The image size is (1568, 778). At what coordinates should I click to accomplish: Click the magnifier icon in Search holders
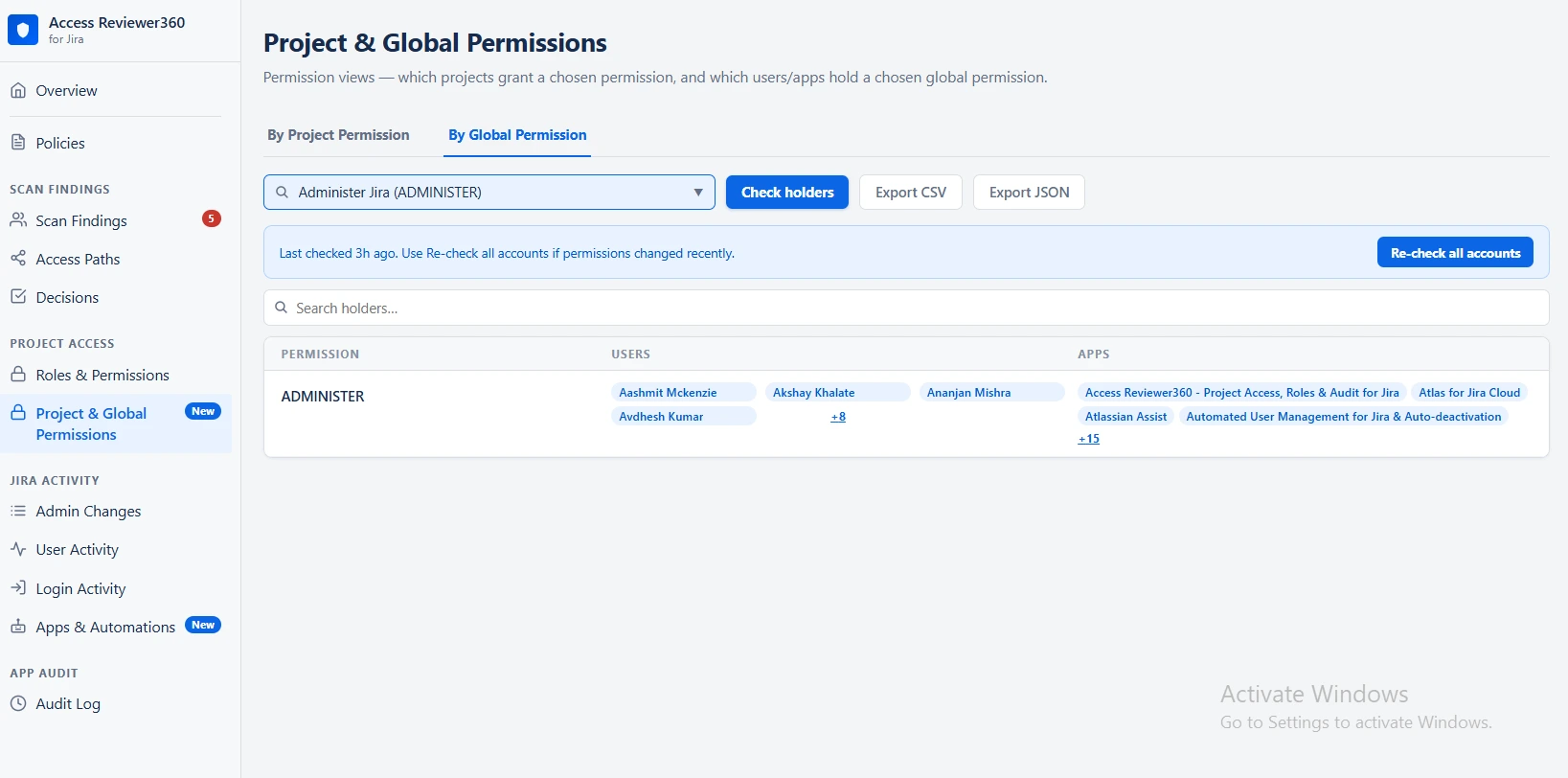click(x=282, y=308)
